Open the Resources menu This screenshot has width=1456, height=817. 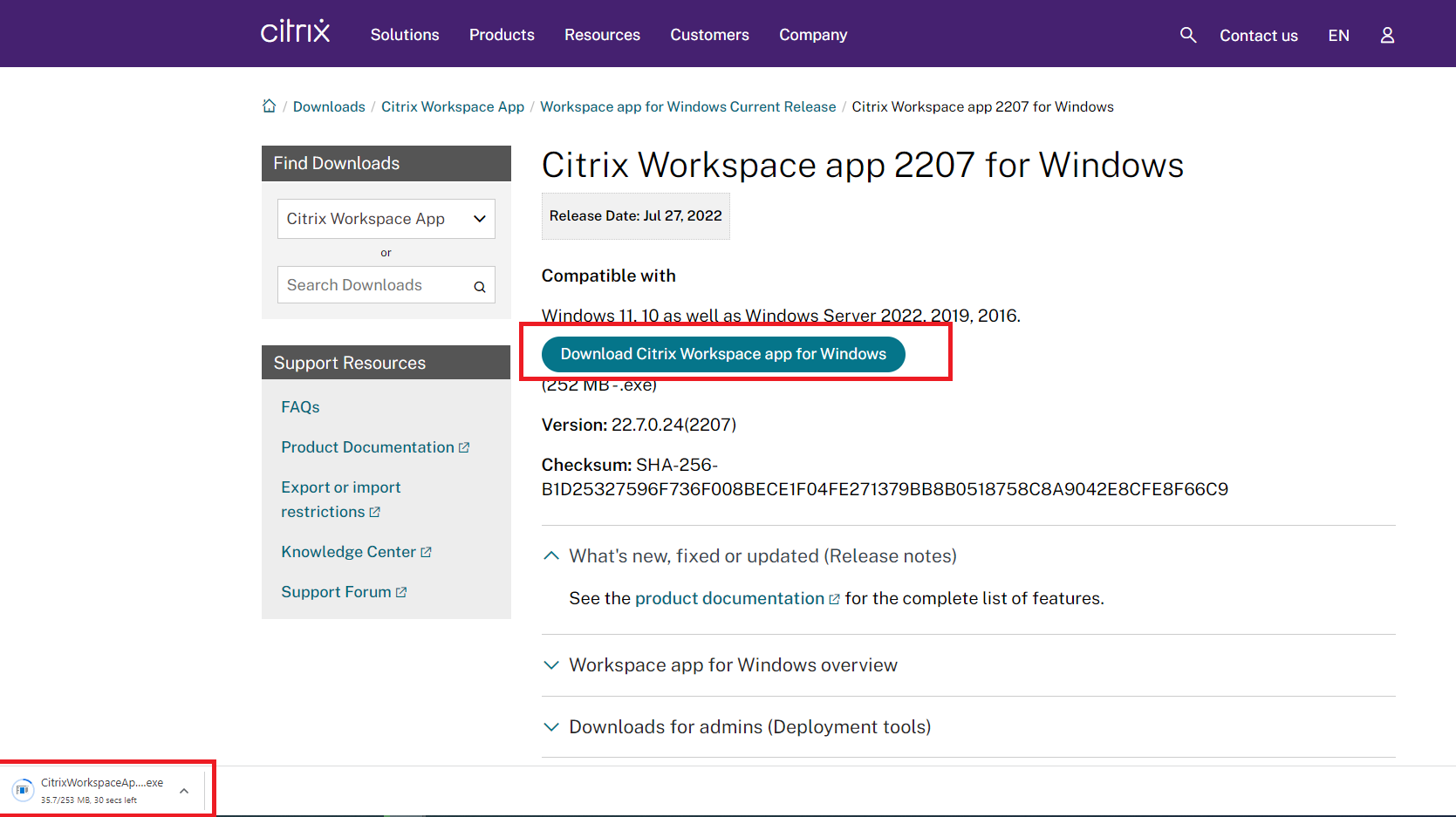click(x=602, y=35)
